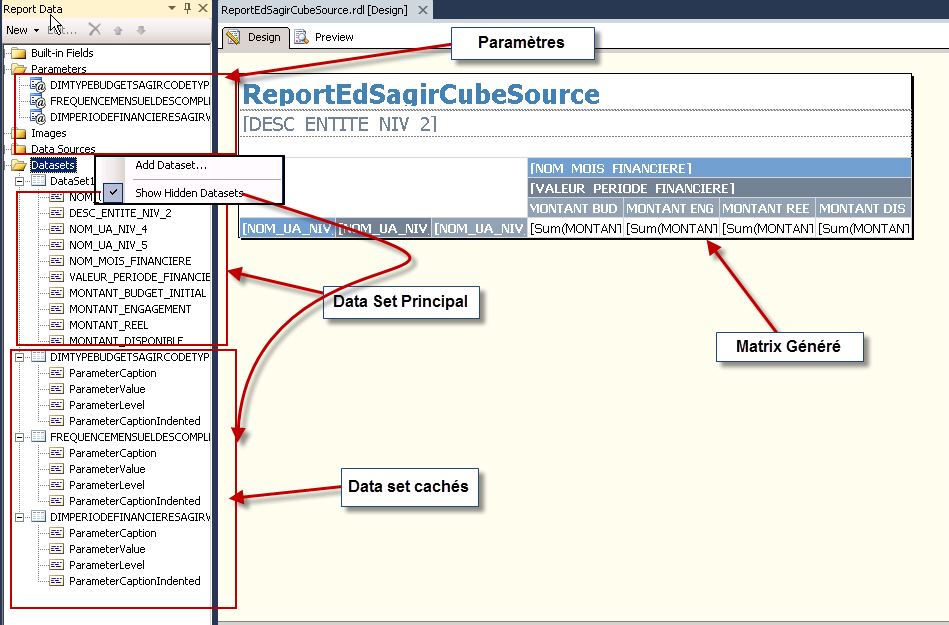
Task: Click the MONTANT_REEL field icon
Action: [x=59, y=325]
